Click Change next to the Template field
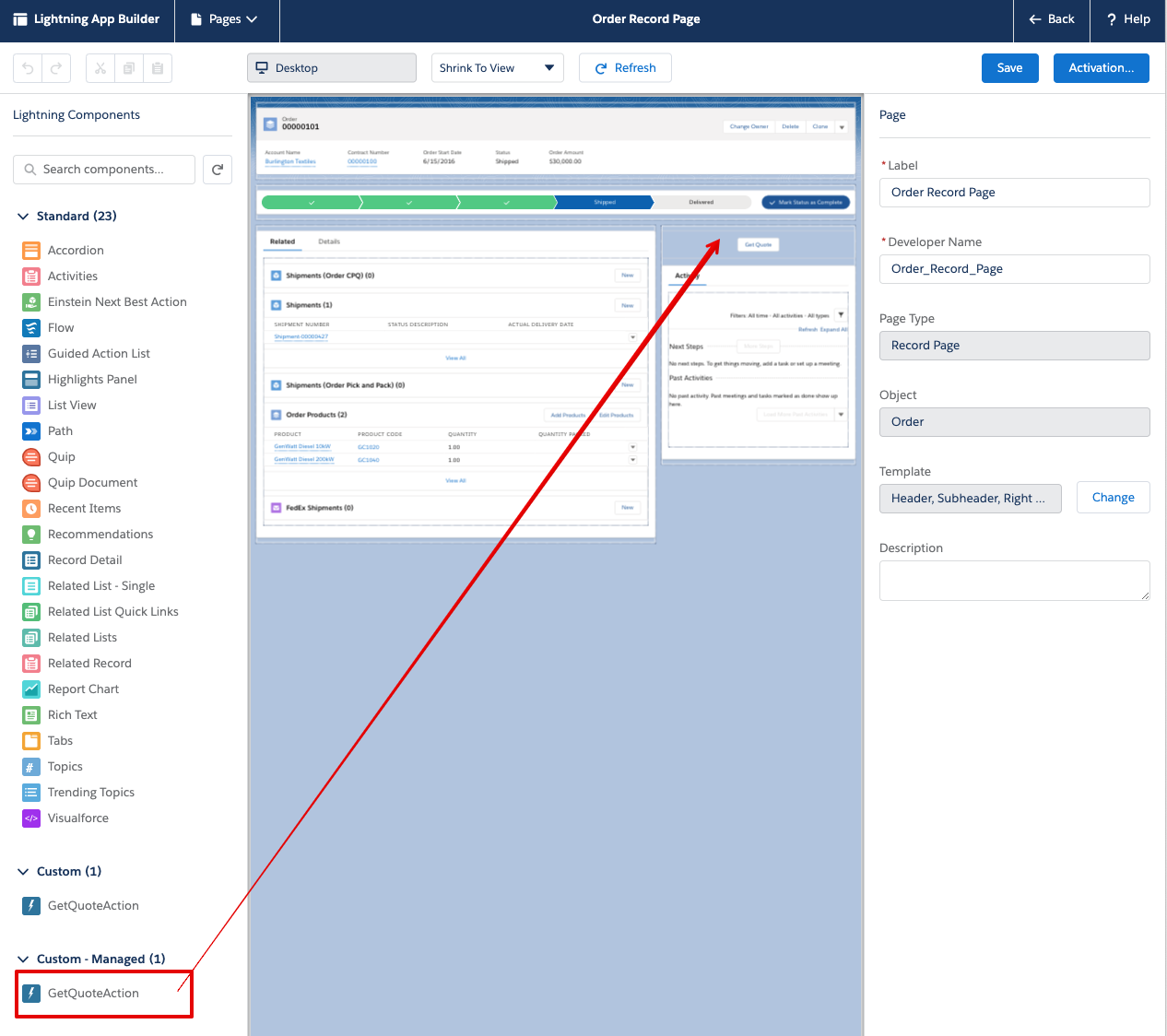 tap(1113, 497)
